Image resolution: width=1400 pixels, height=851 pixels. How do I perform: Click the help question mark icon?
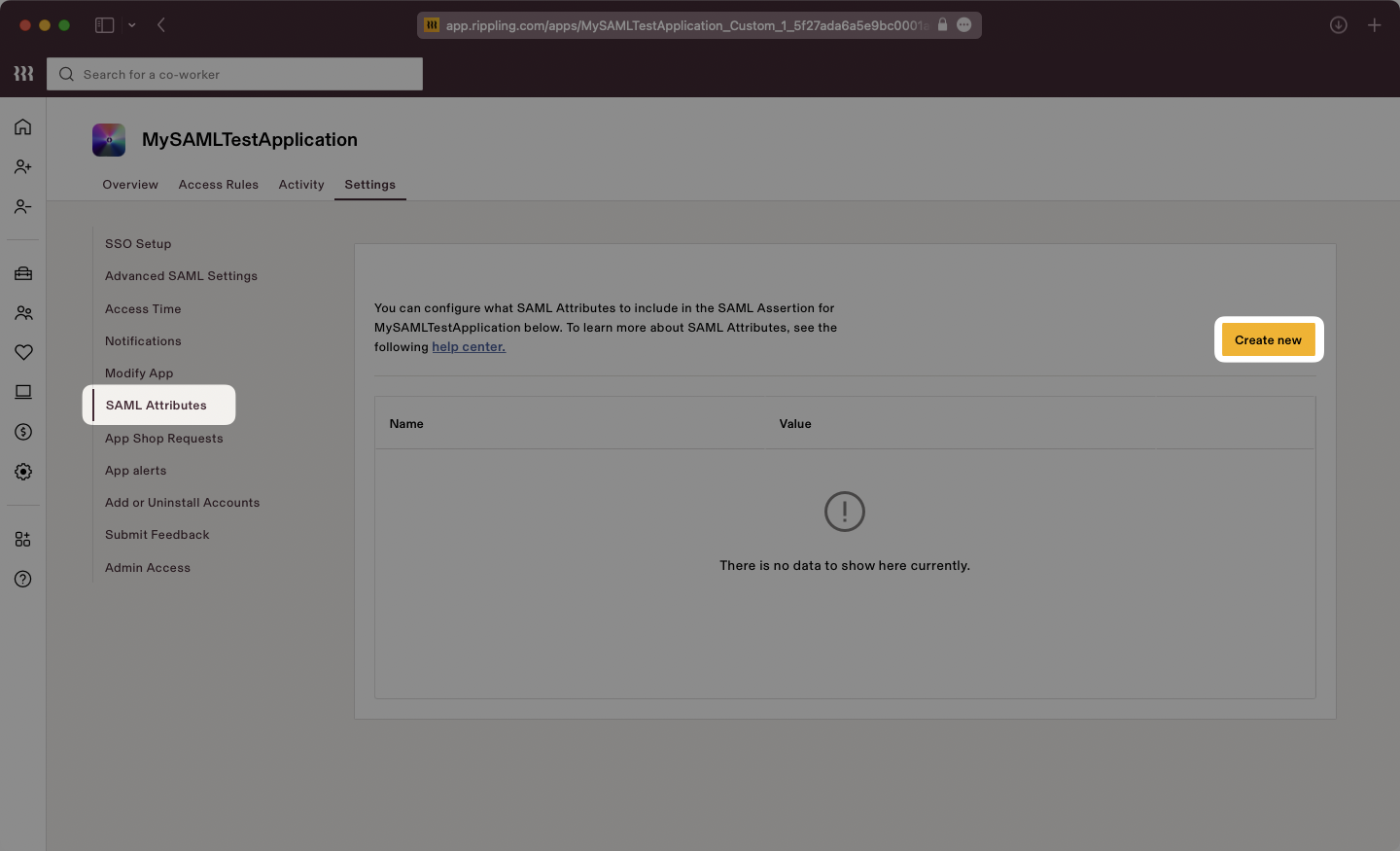tap(22, 579)
